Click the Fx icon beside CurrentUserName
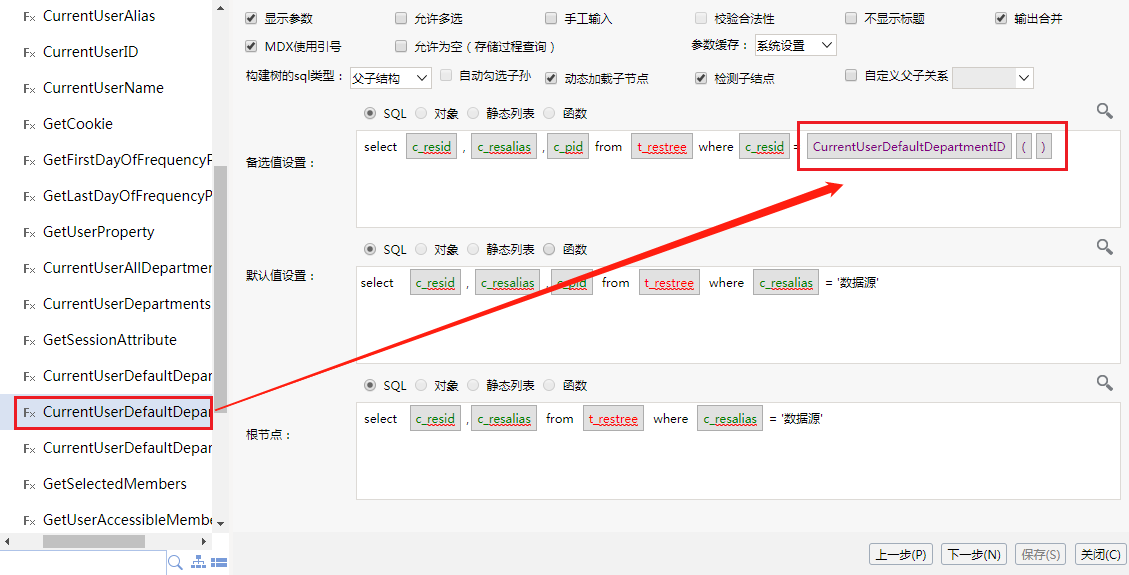This screenshot has height=575, width=1129. [30, 89]
